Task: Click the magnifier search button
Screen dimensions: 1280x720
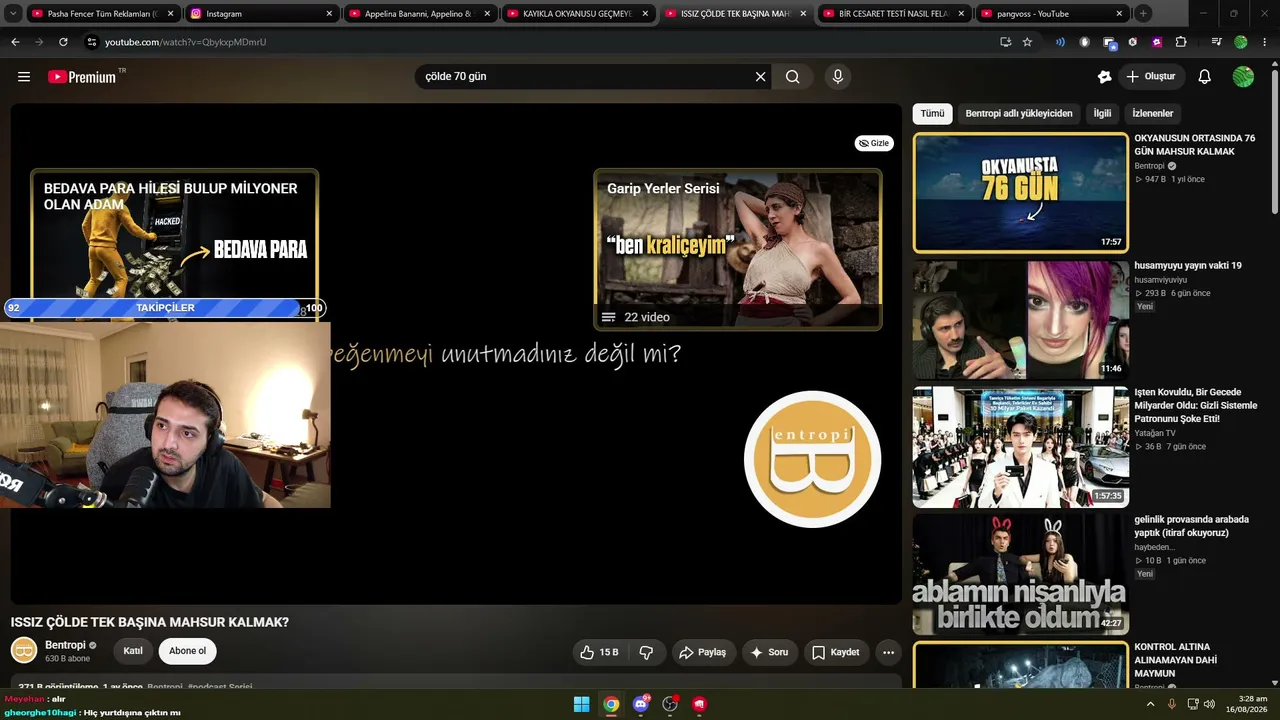Action: coord(792,77)
